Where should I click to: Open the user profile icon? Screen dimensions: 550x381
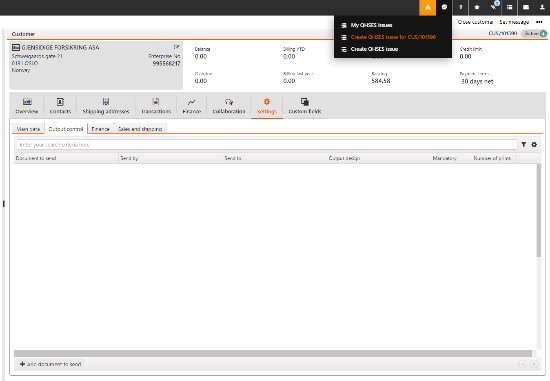click(x=542, y=7)
